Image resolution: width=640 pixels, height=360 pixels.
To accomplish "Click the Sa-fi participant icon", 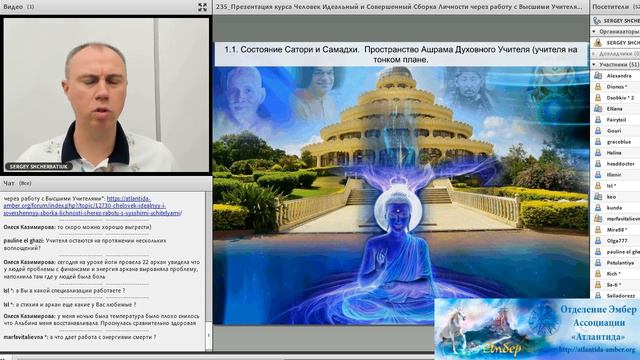I will pyautogui.click(x=598, y=285).
